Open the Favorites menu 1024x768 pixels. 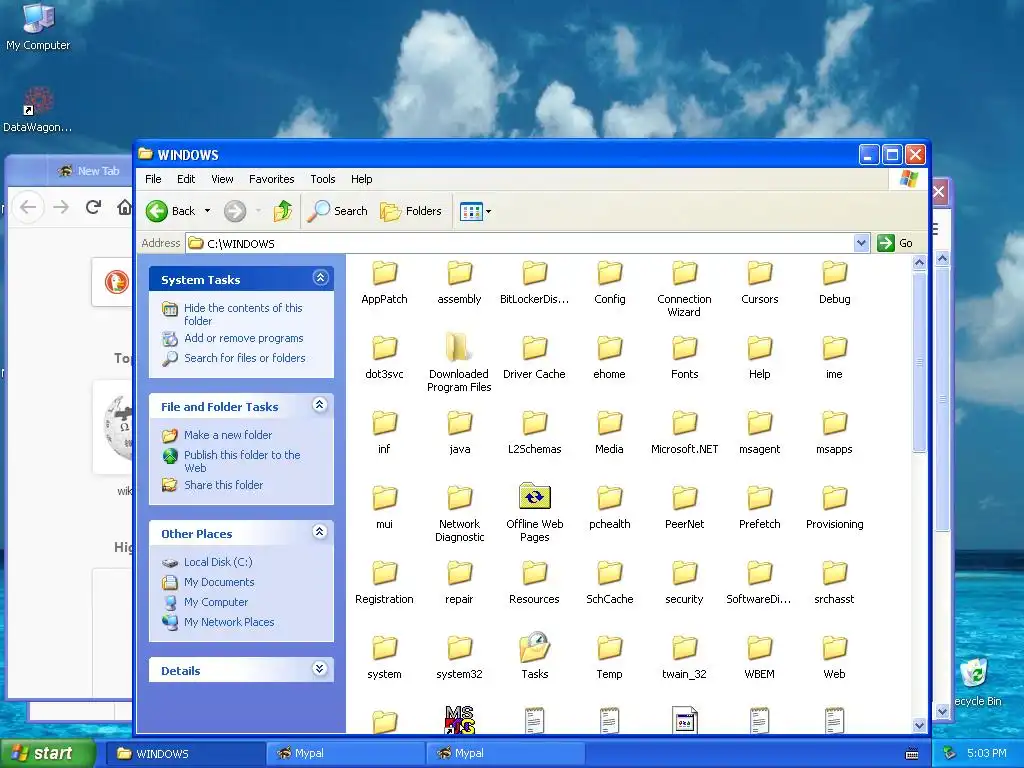point(272,179)
